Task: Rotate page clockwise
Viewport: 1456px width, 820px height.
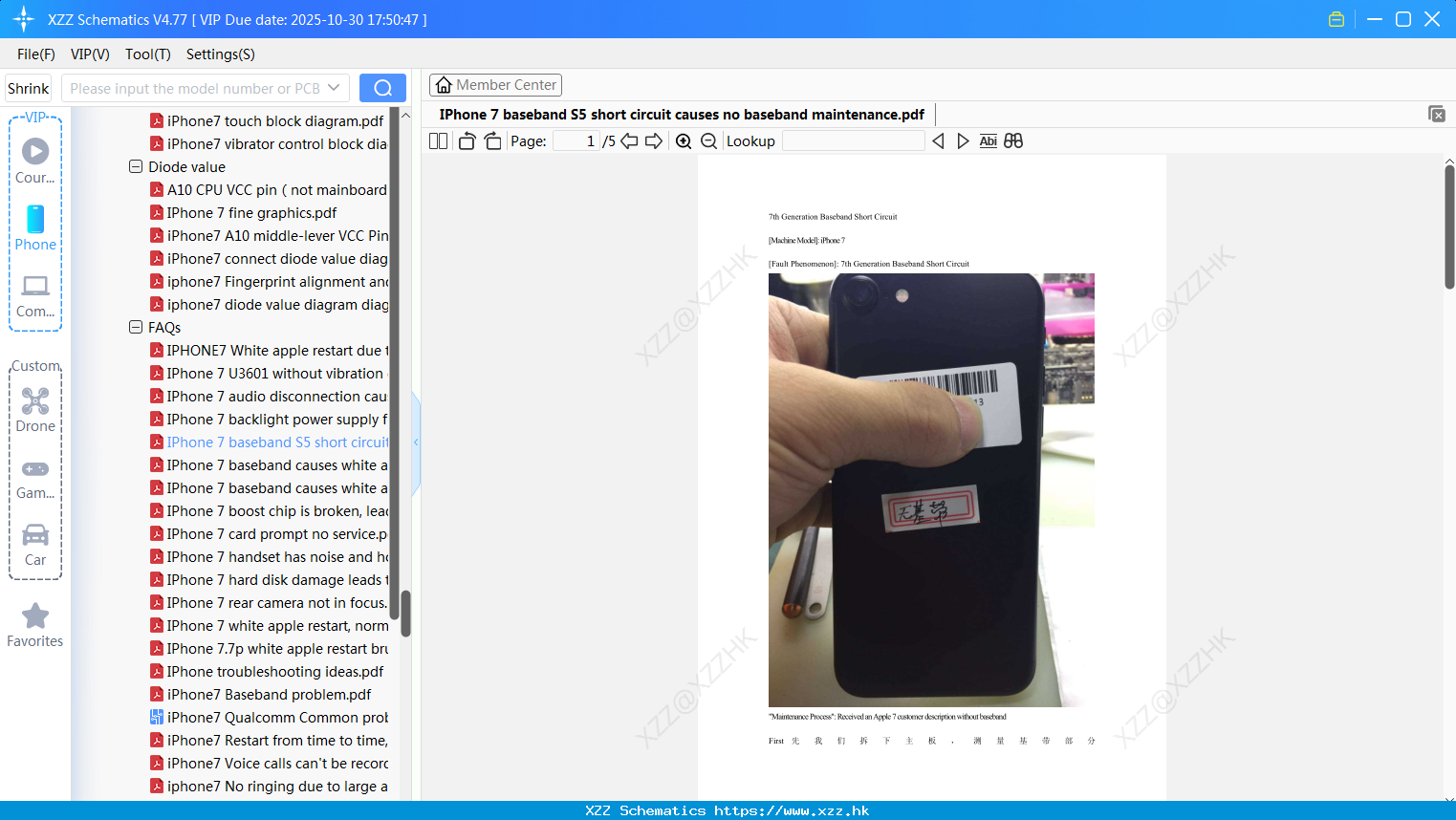Action: pyautogui.click(x=492, y=141)
